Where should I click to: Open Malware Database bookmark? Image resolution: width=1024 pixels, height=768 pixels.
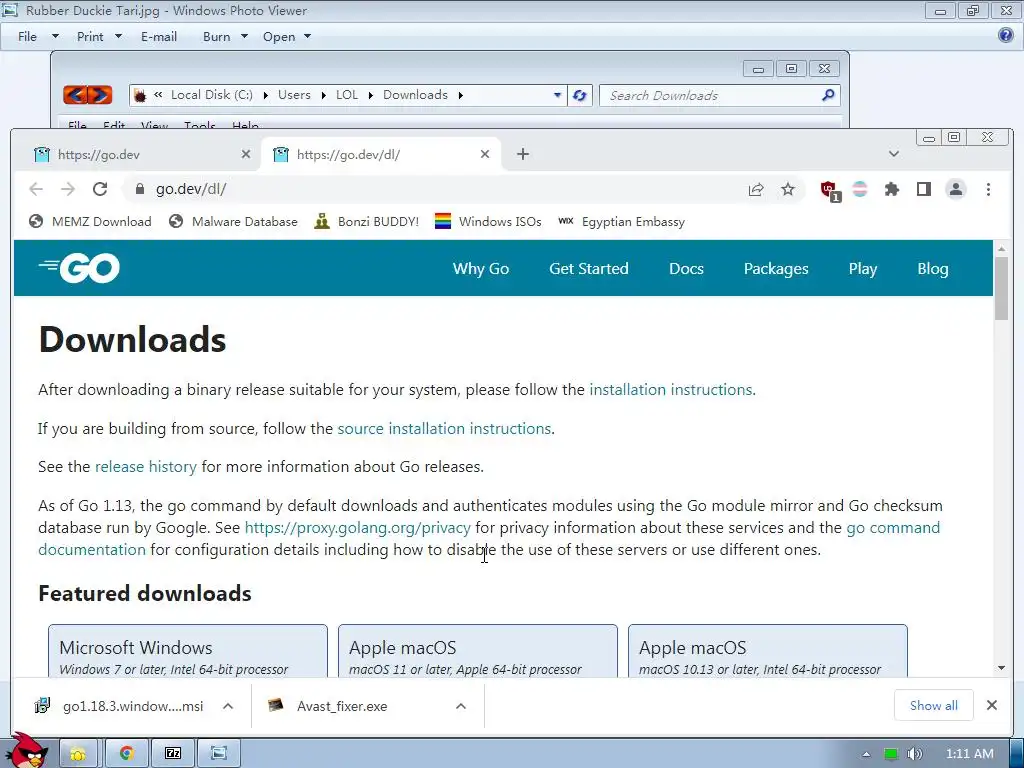click(x=233, y=221)
